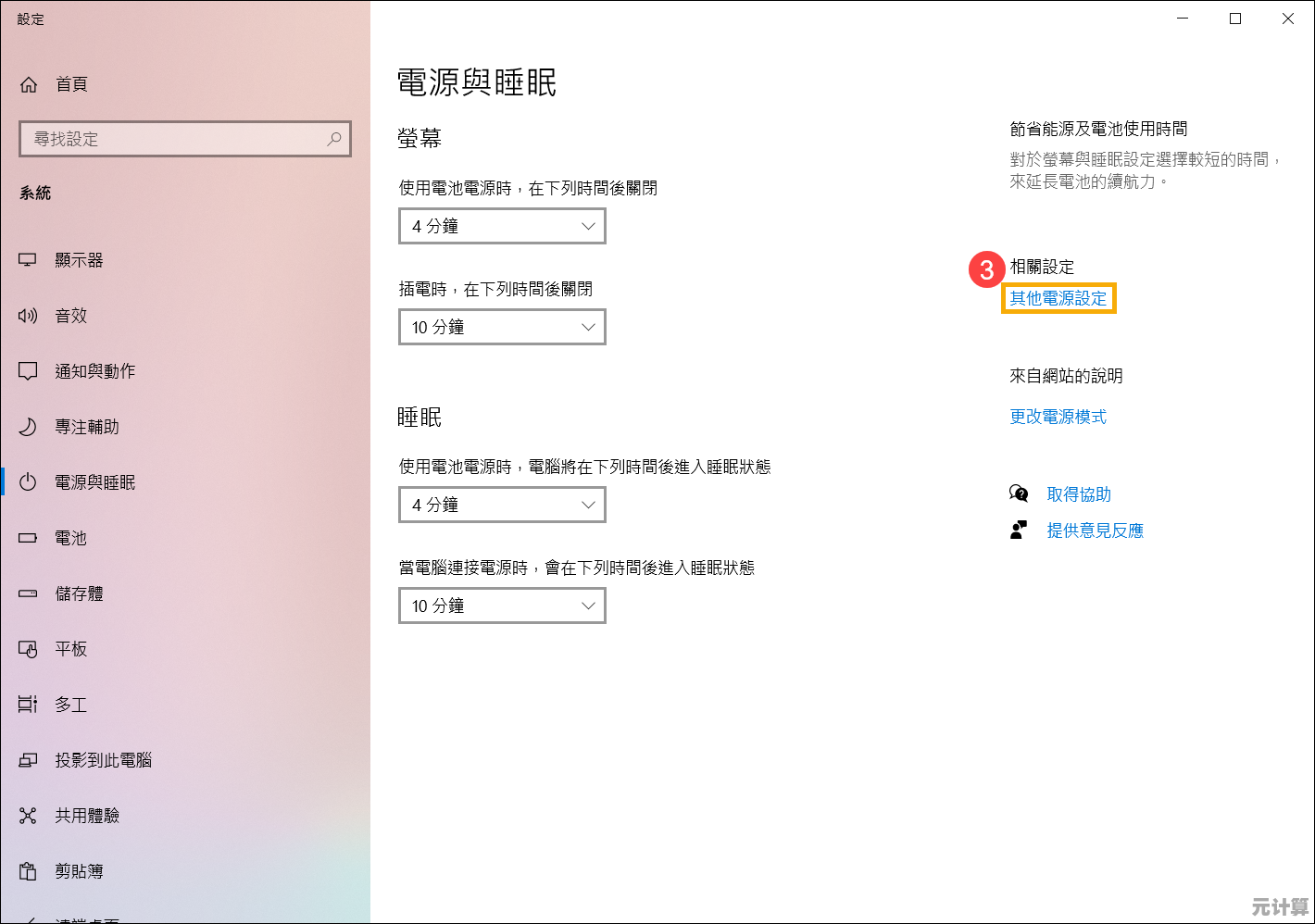Open sleep when plugged in dropdown (10 分鐘)

502,606
